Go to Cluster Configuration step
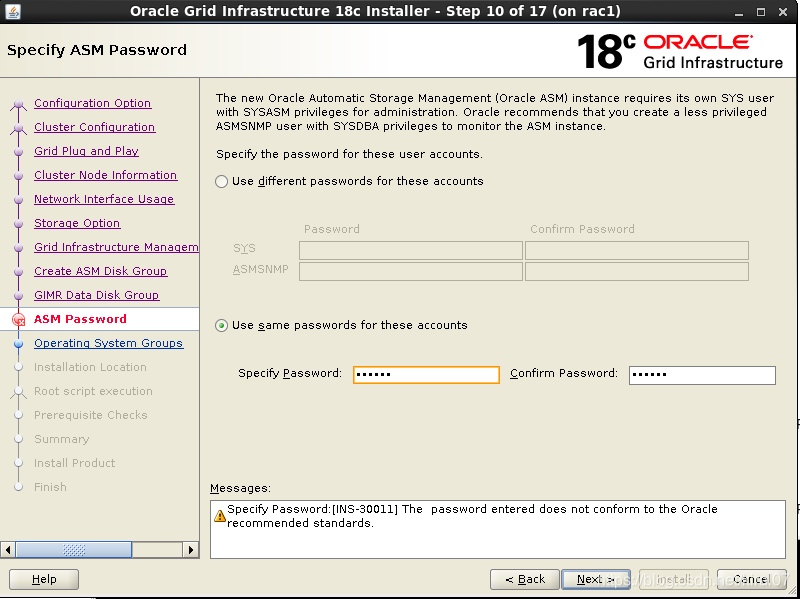Viewport: 800px width, 599px height. 94,127
